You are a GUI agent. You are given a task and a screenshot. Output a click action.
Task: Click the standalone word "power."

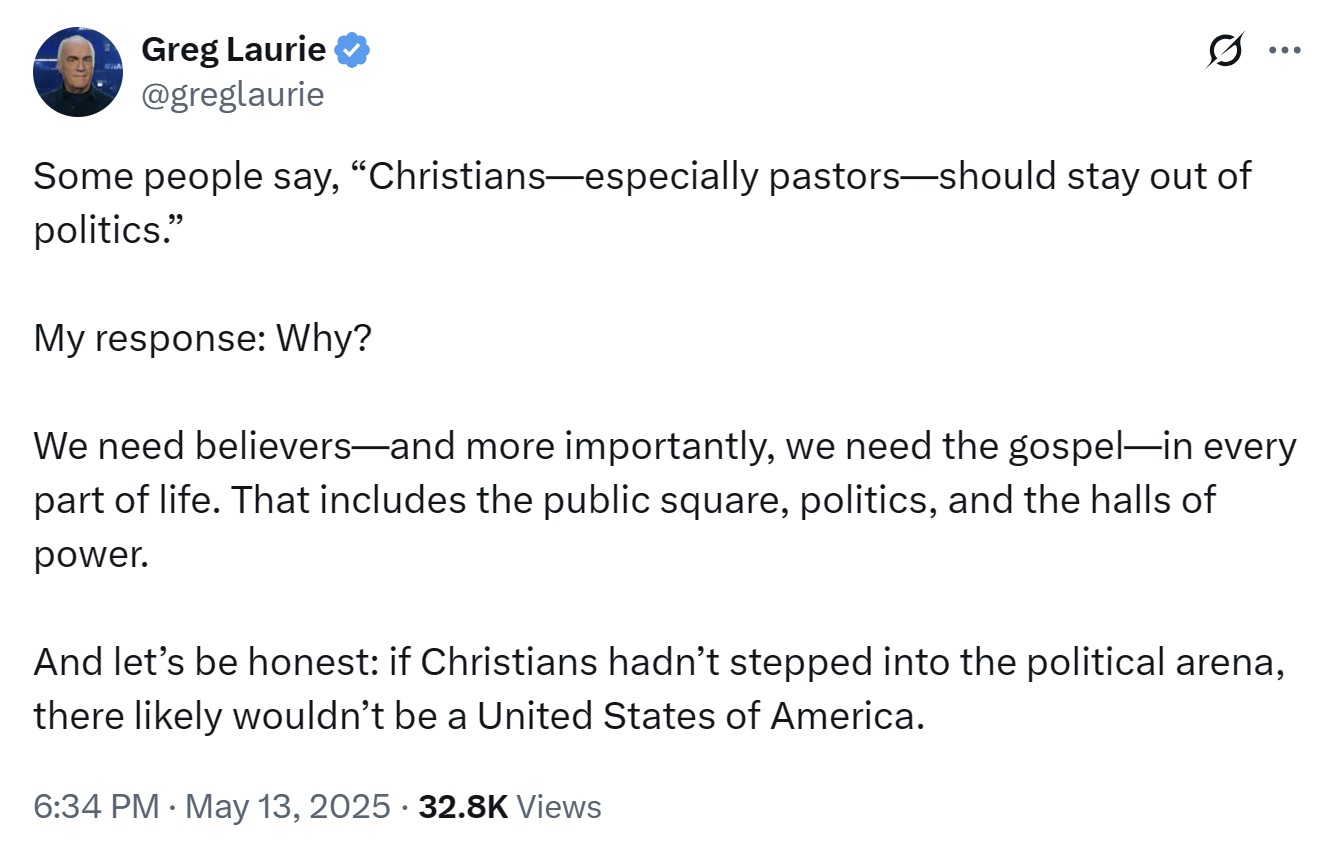click(91, 556)
